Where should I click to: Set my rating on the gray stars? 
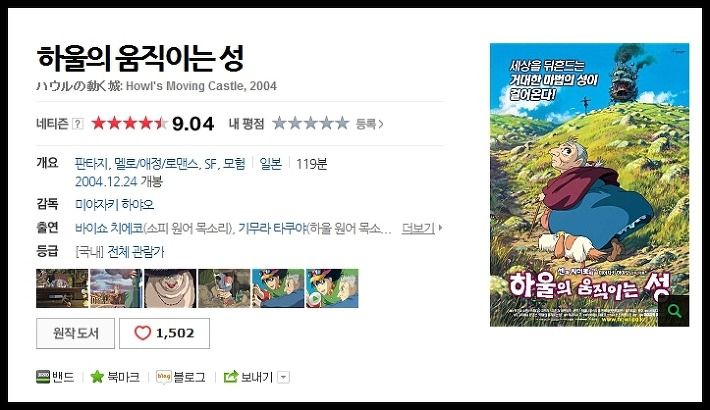(x=311, y=123)
